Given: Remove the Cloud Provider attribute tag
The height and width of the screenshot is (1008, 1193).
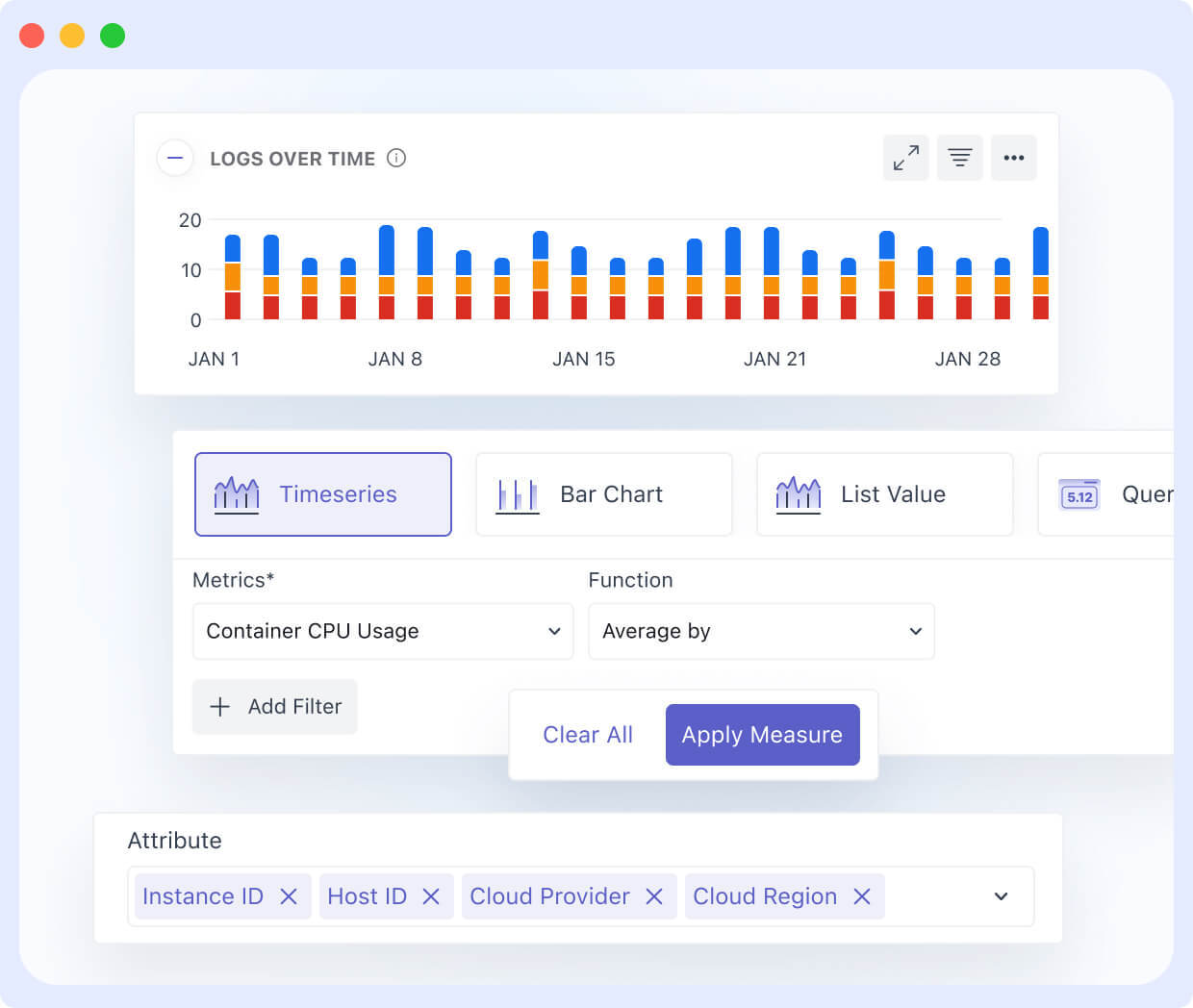Looking at the screenshot, I should [x=654, y=896].
